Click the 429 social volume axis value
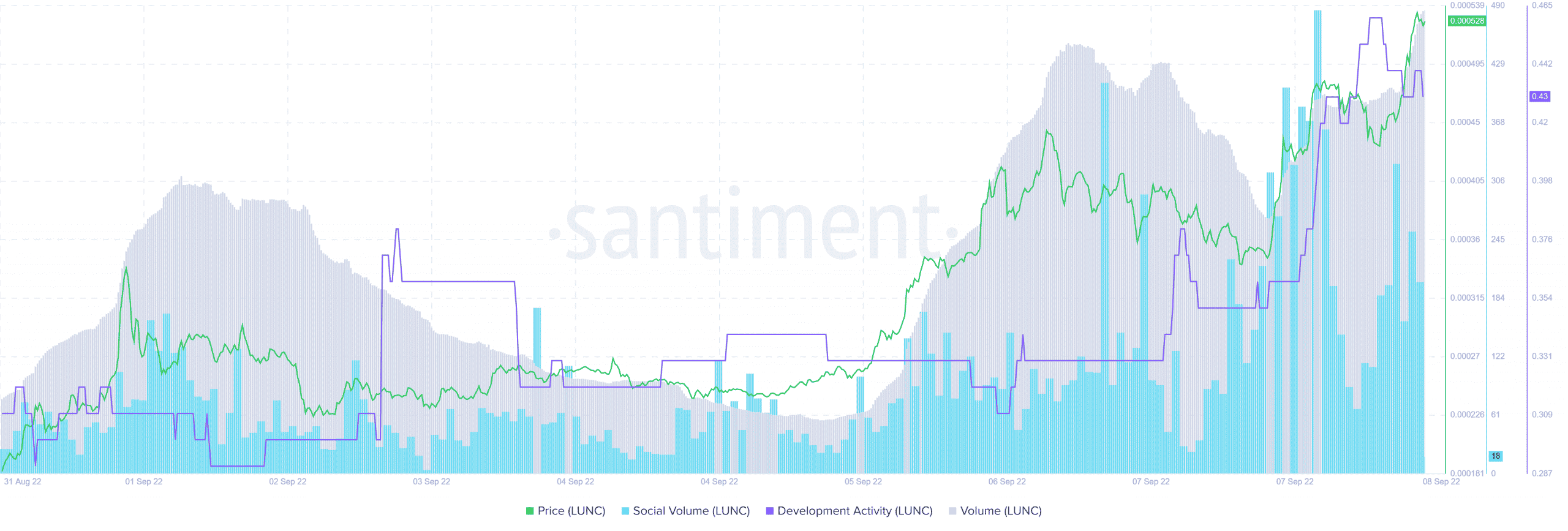1568x531 pixels. click(x=1498, y=64)
